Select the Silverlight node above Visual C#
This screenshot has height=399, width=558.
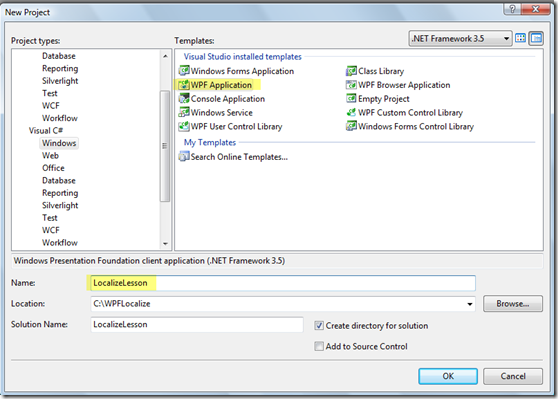pyautogui.click(x=60, y=81)
